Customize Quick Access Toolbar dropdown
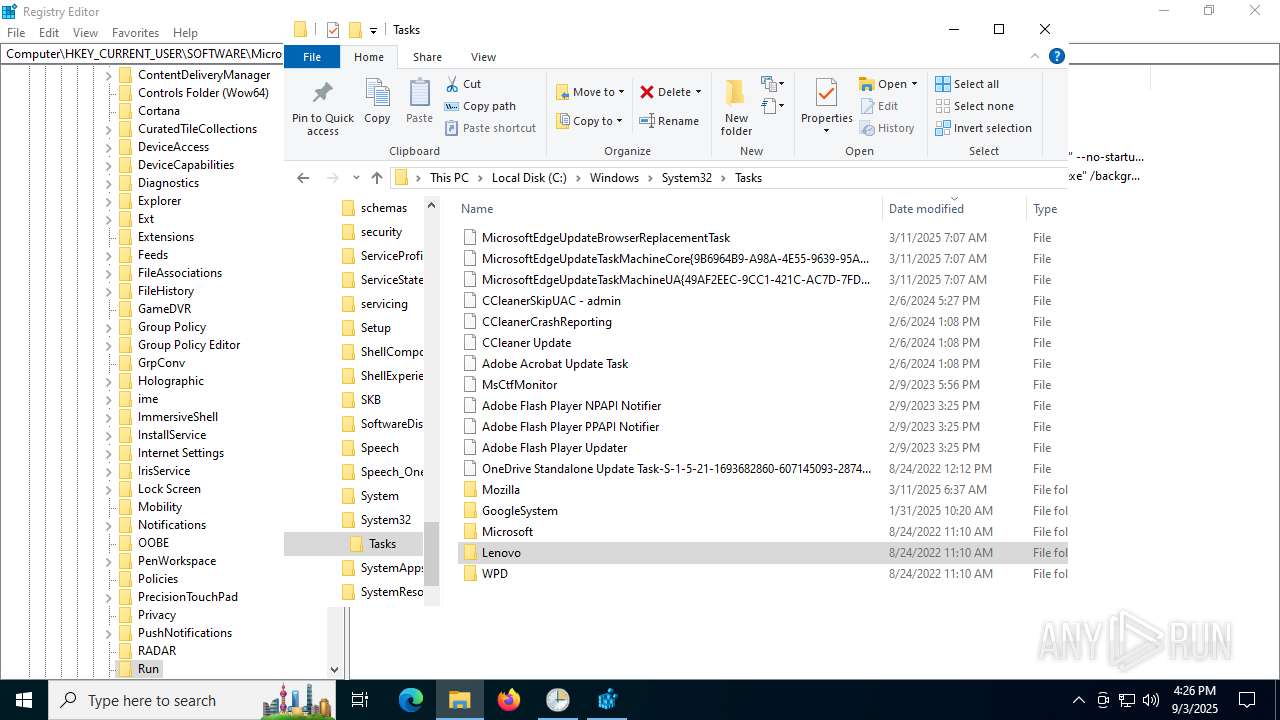This screenshot has width=1280, height=720. coord(373,31)
